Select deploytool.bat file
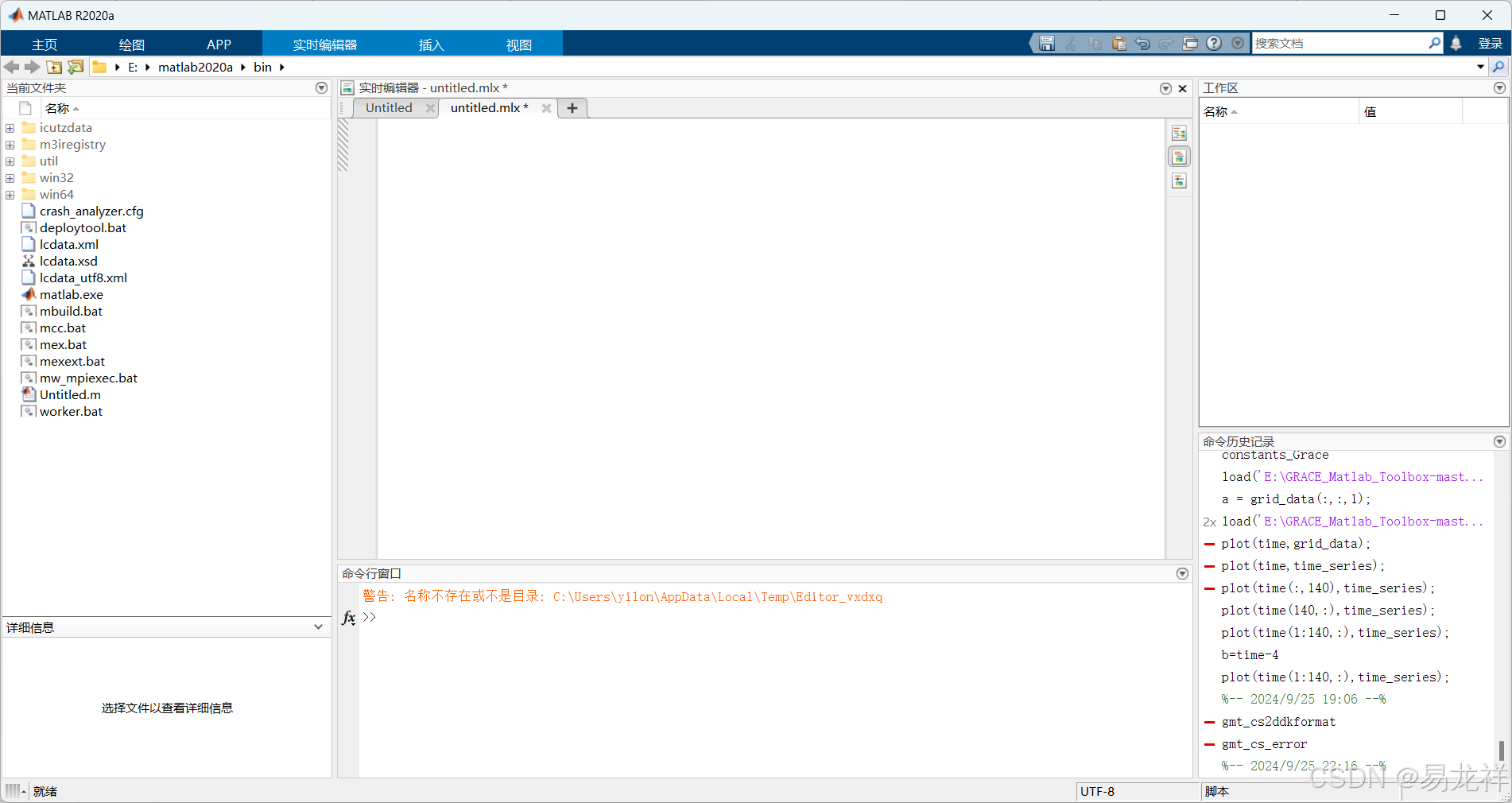The image size is (1512, 803). coord(83,227)
